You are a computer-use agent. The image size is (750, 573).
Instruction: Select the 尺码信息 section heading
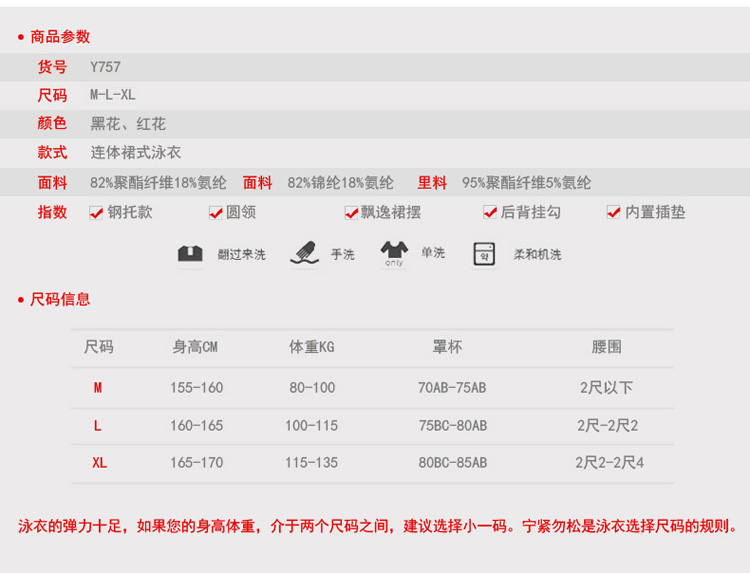point(60,299)
